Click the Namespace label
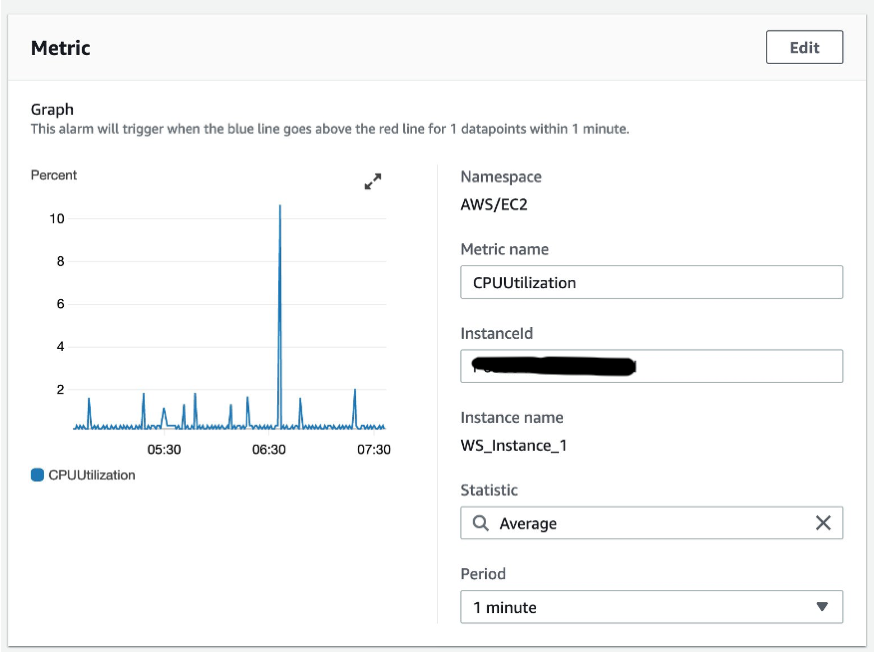Viewport: 874px width, 652px height. click(x=501, y=177)
